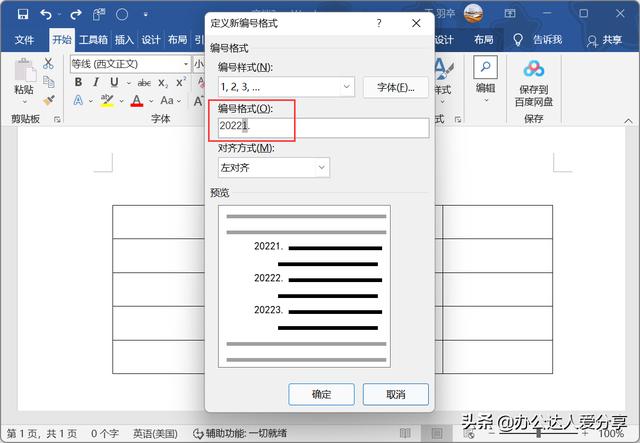Select the Format Painter brush
Viewport: 640px width, 443px height.
click(x=49, y=100)
